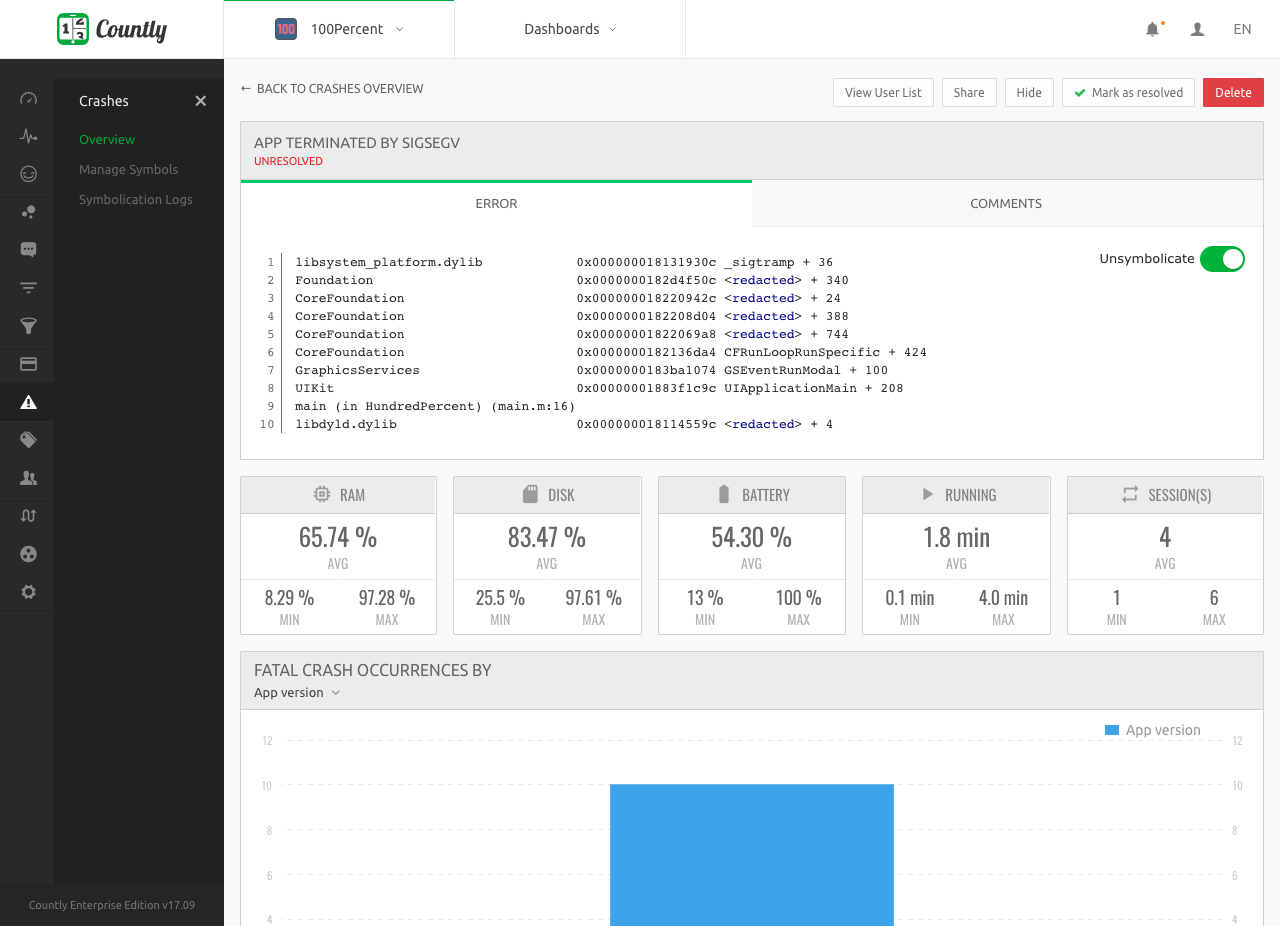
Task: Open the users people sidebar icon
Action: [x=28, y=478]
